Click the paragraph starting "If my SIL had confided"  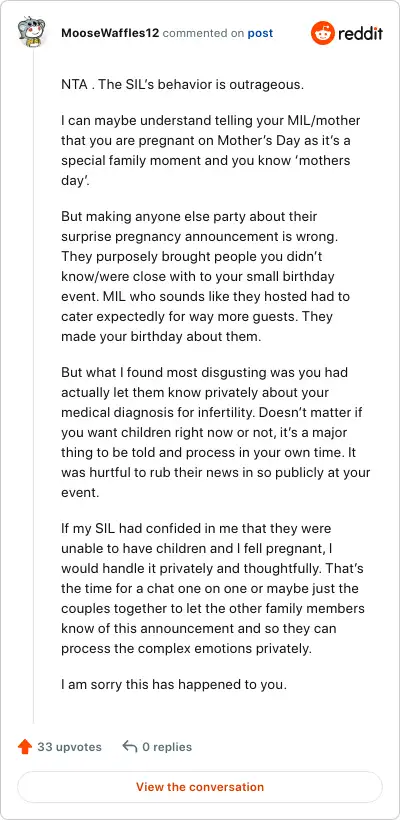213,589
